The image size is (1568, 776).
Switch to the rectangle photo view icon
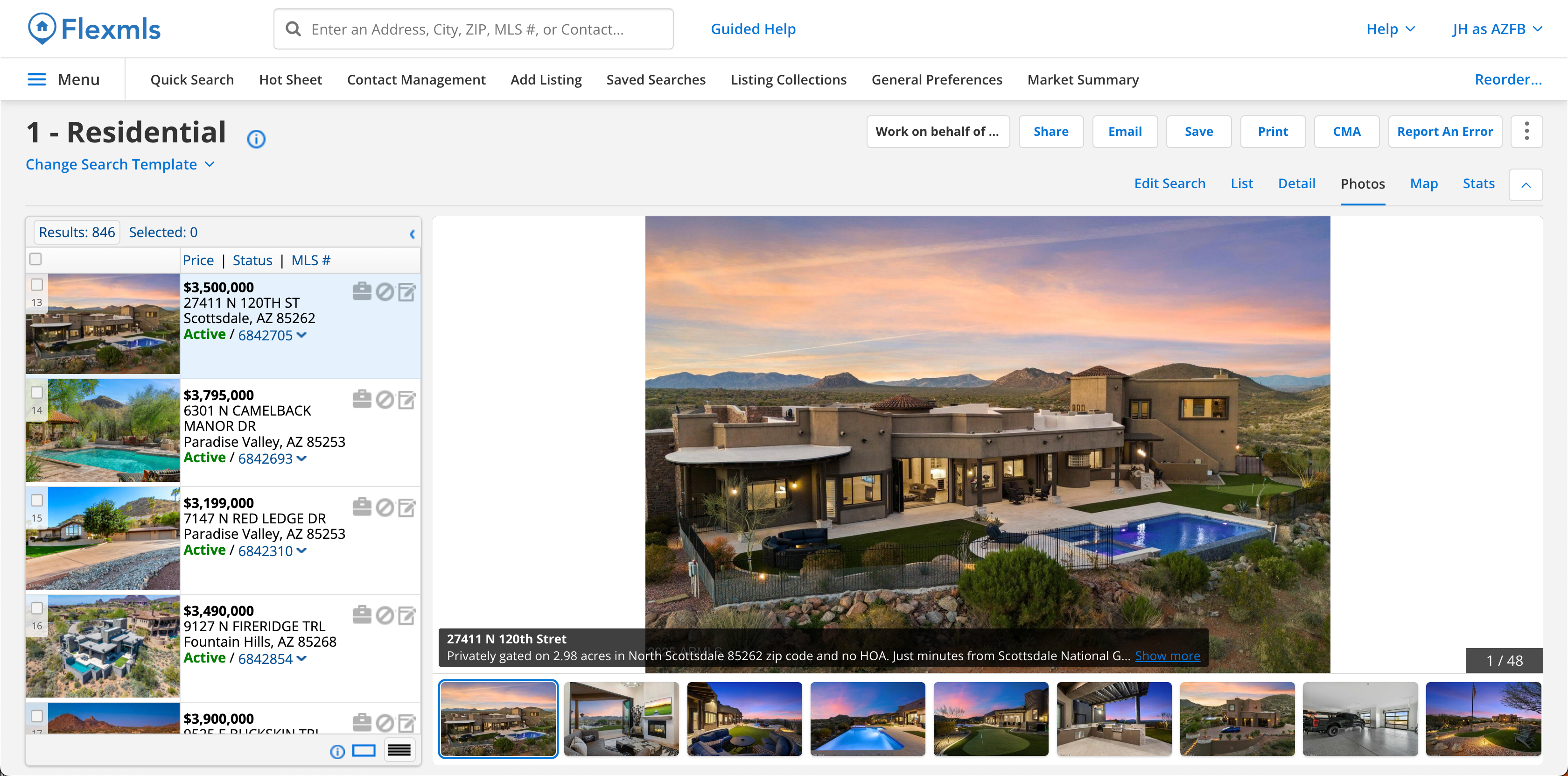point(364,750)
